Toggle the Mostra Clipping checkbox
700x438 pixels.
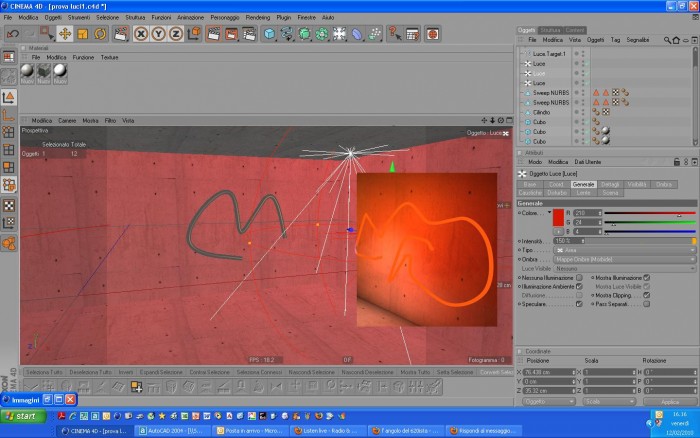point(646,296)
